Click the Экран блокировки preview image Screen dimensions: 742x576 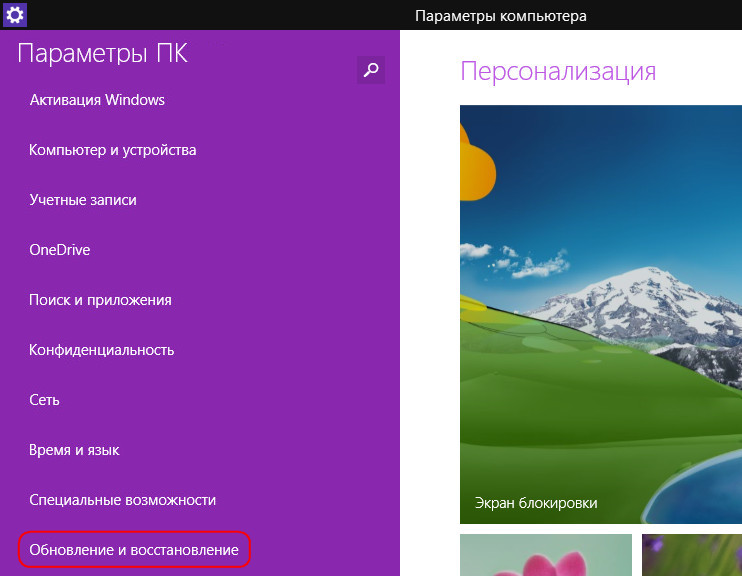[601, 314]
